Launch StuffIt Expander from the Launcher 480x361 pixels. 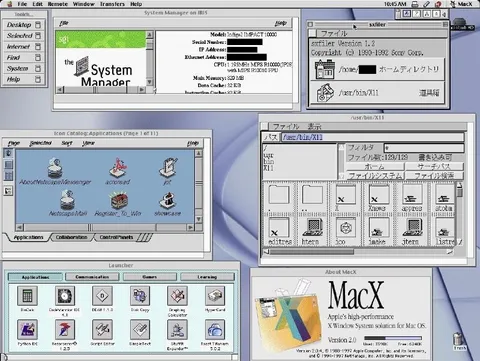tap(177, 329)
